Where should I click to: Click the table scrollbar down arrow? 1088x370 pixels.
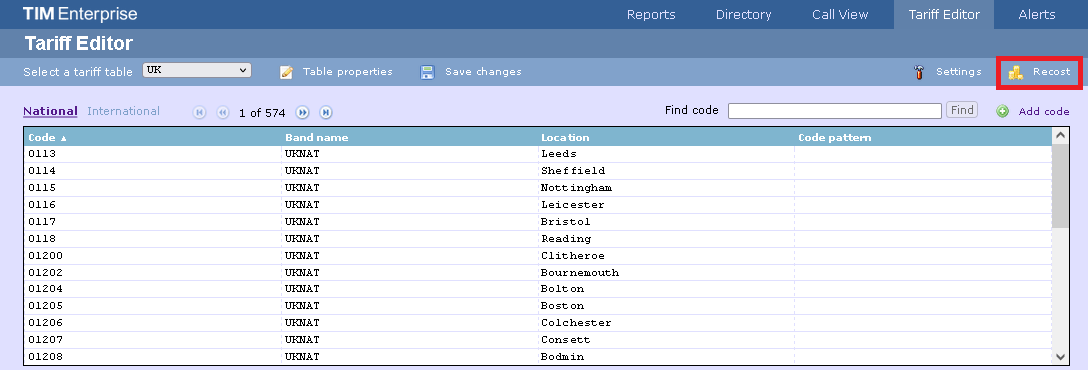[x=1060, y=356]
